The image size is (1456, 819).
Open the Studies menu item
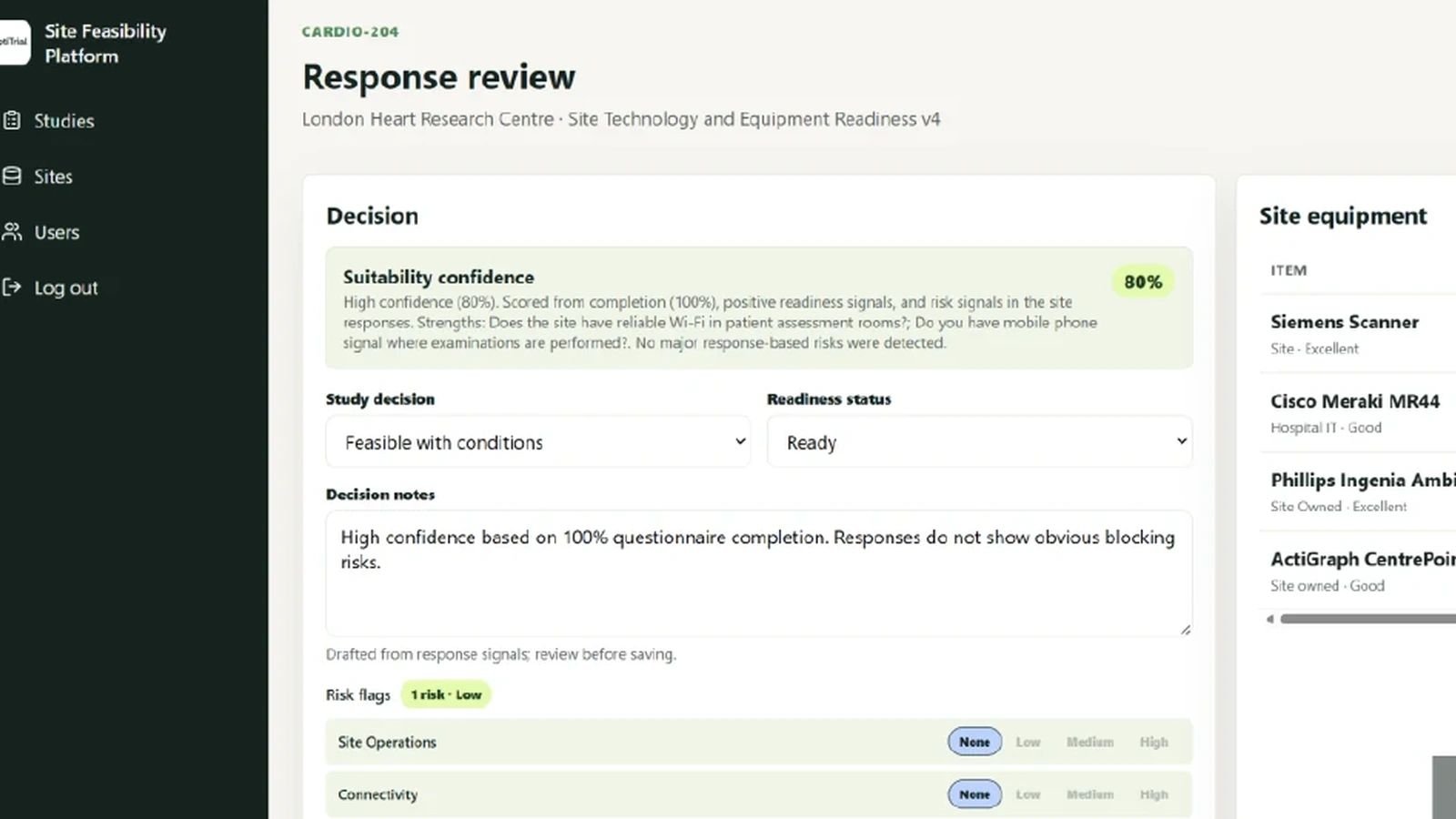[64, 121]
